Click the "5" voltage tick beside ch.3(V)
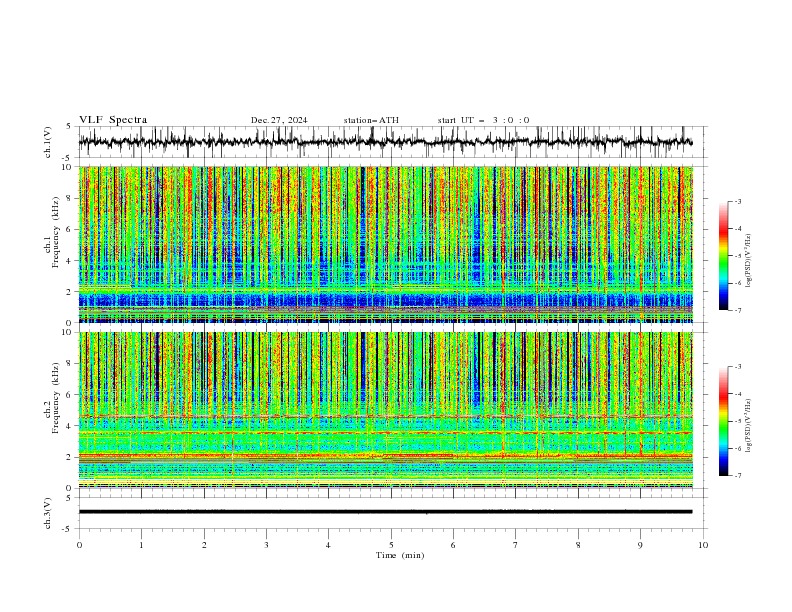The height and width of the screenshot is (612, 792). click(x=69, y=498)
